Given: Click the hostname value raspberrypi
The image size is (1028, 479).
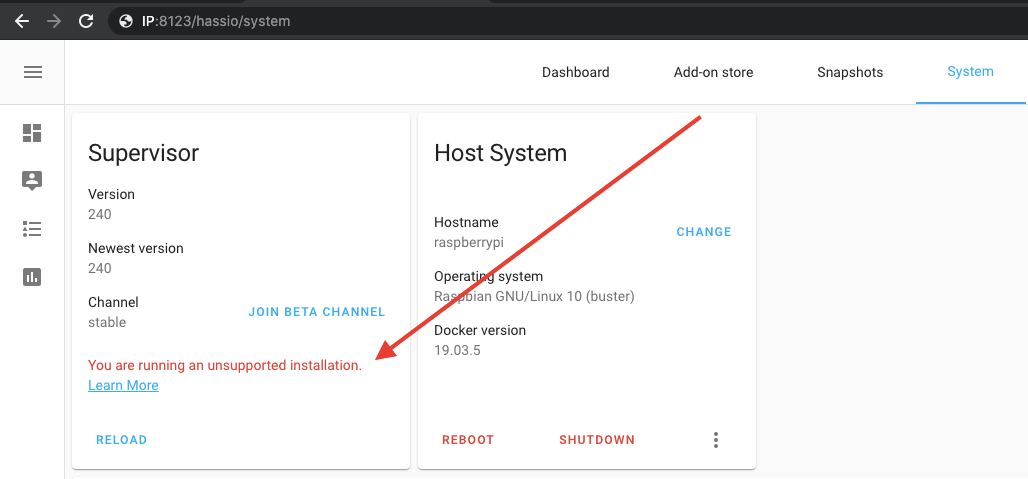Looking at the screenshot, I should (x=469, y=242).
